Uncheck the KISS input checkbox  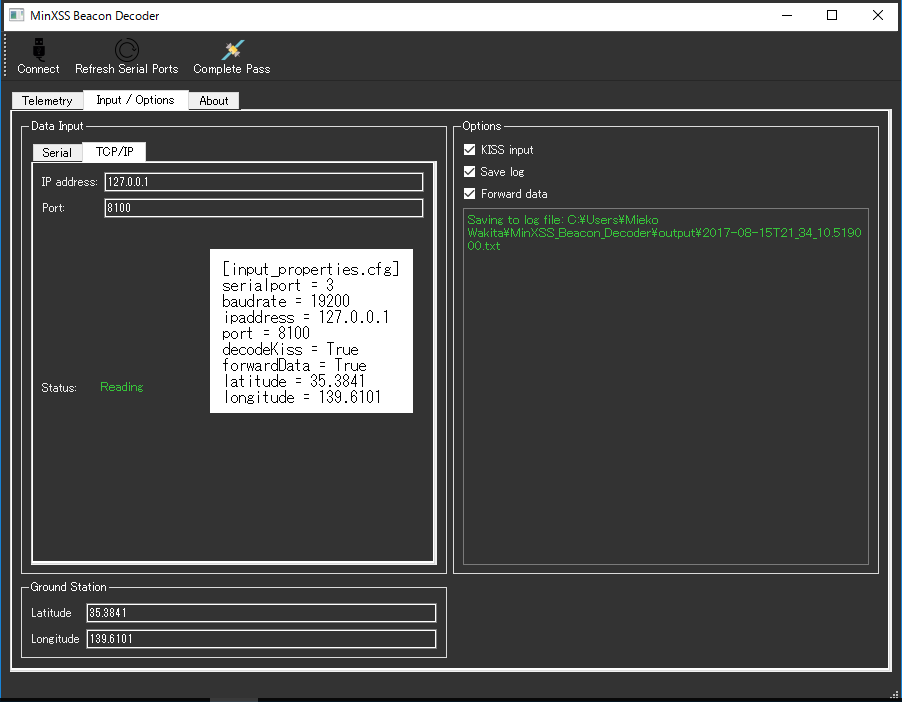pos(469,150)
